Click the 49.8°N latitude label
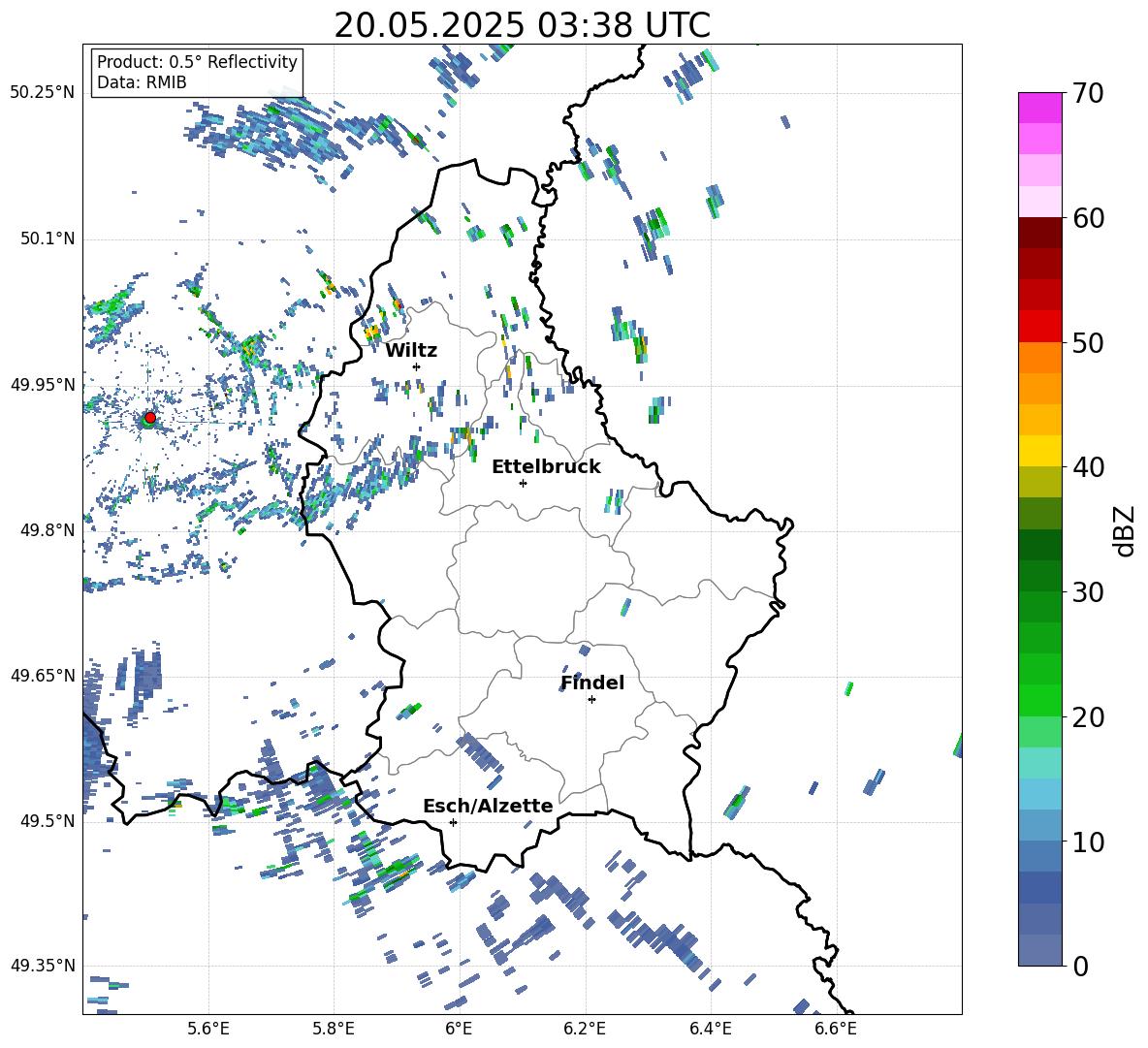 point(48,530)
